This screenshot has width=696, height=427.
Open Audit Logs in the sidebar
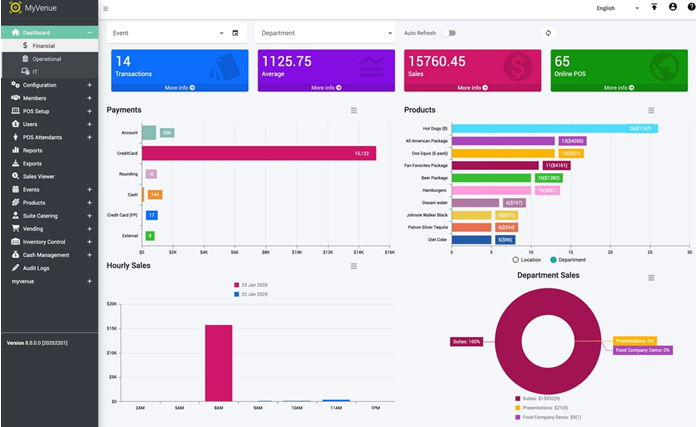point(36,267)
